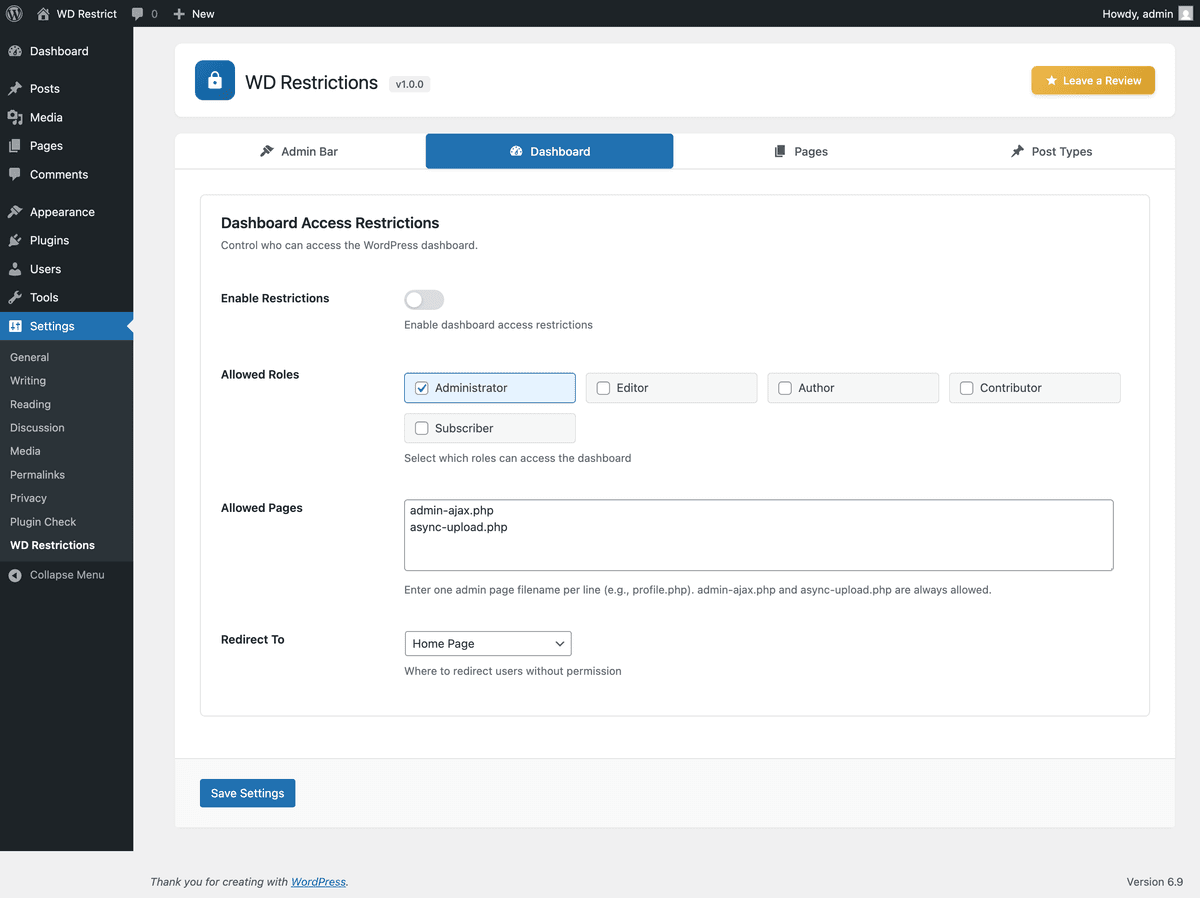Open the WordPress footer link
The image size is (1200, 898).
[318, 881]
